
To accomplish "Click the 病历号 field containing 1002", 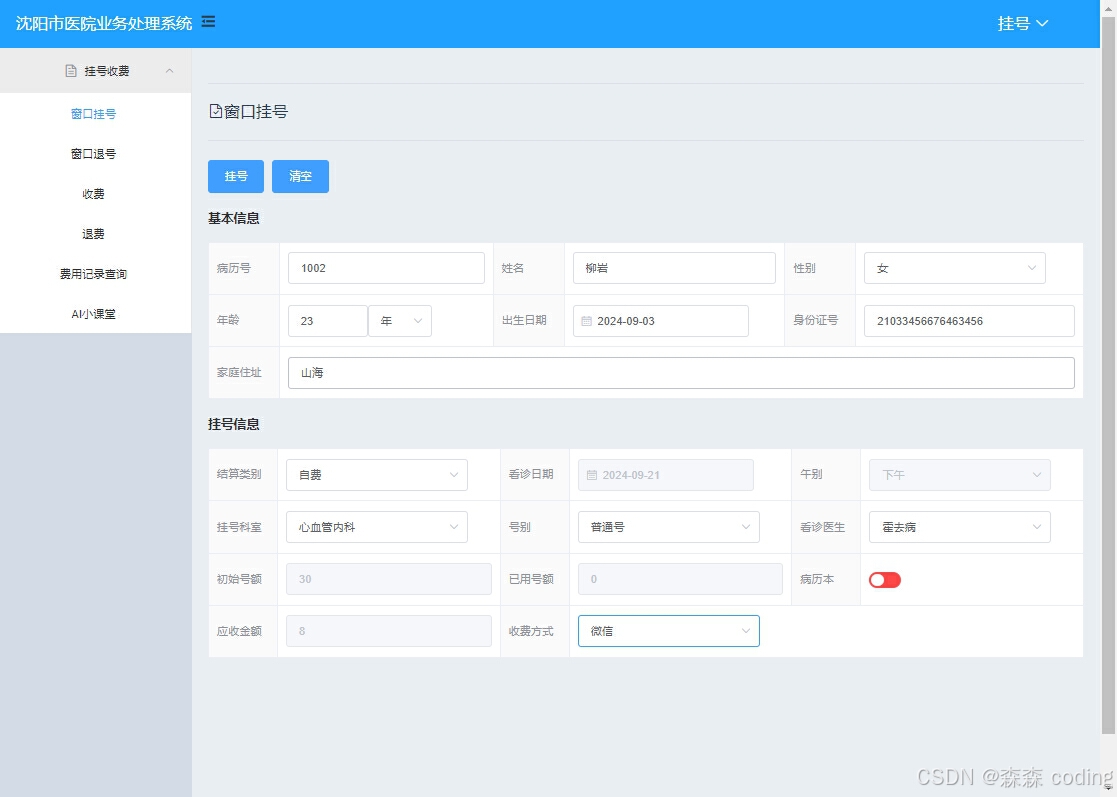I will (x=386, y=269).
